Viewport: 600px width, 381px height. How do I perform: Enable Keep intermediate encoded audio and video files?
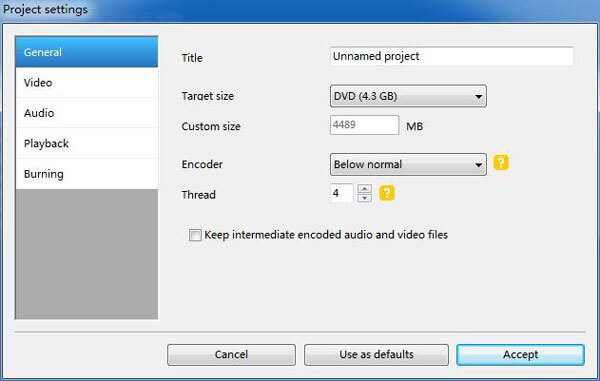(195, 235)
